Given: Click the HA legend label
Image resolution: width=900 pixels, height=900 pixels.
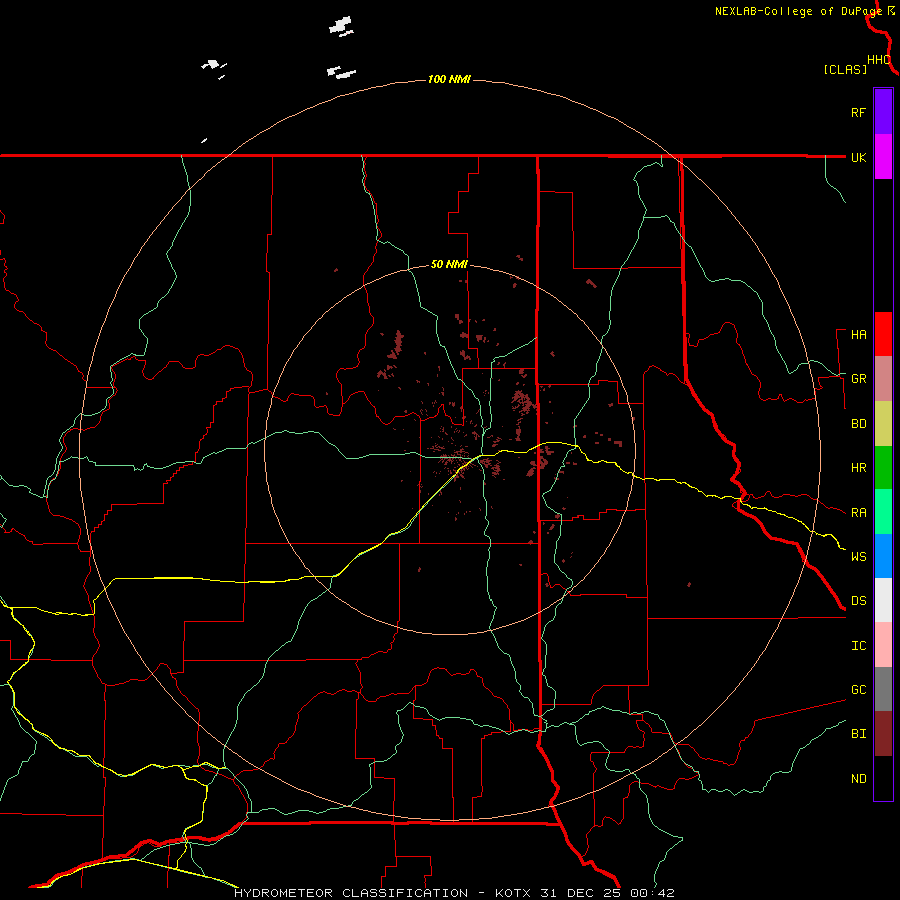Looking at the screenshot, I should pyautogui.click(x=858, y=335).
